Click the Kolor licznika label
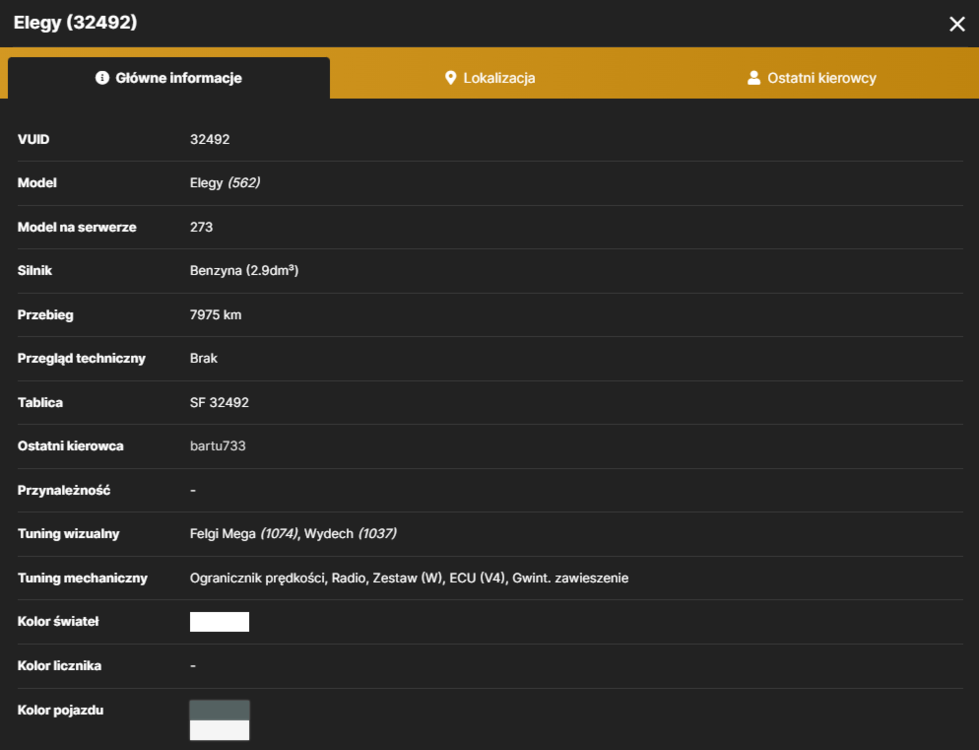This screenshot has width=979, height=750. [x=59, y=666]
